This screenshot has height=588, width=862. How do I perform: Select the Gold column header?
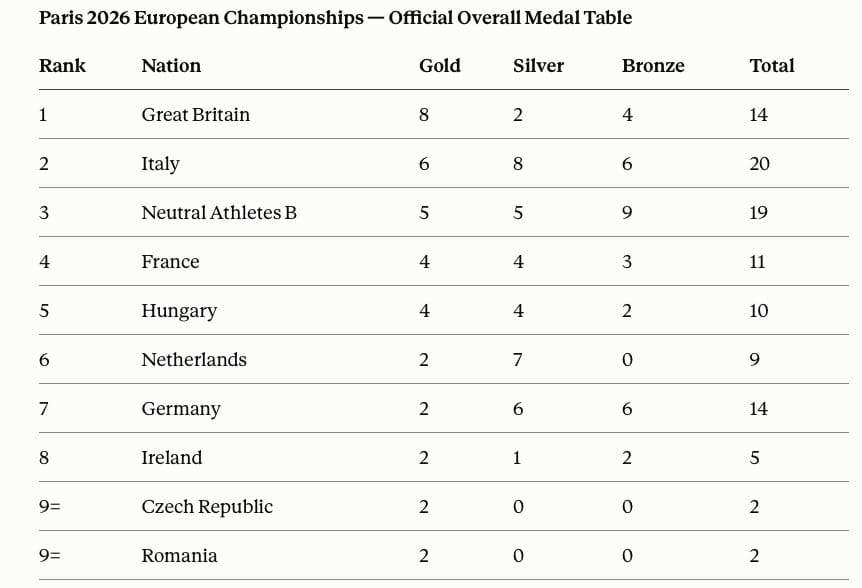pos(440,66)
